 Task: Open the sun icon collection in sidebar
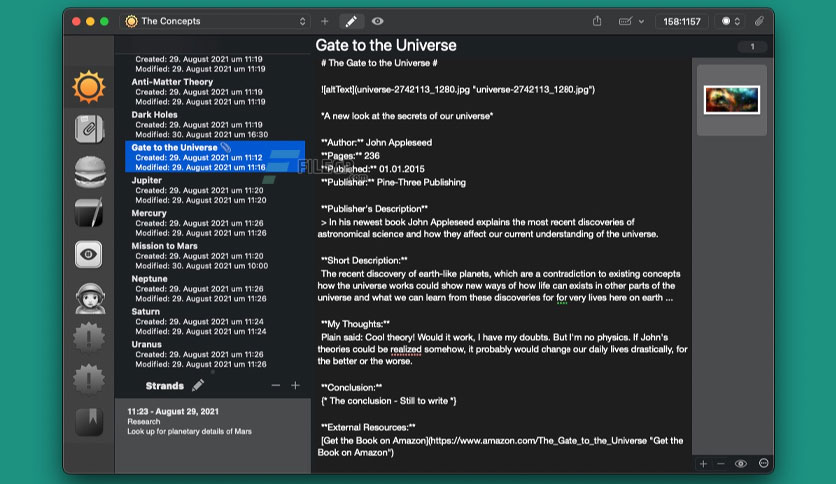[89, 86]
